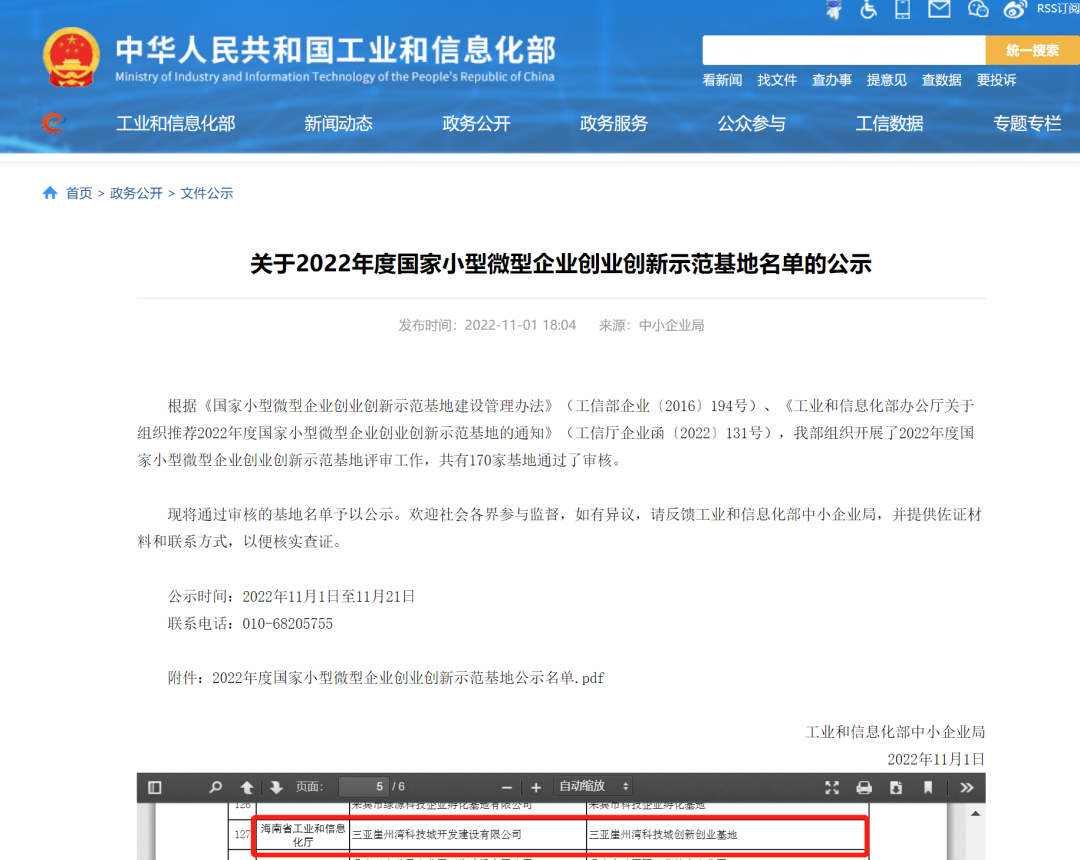The width and height of the screenshot is (1080, 860).
Task: Click the 统一搜索 search button
Action: (x=1031, y=49)
